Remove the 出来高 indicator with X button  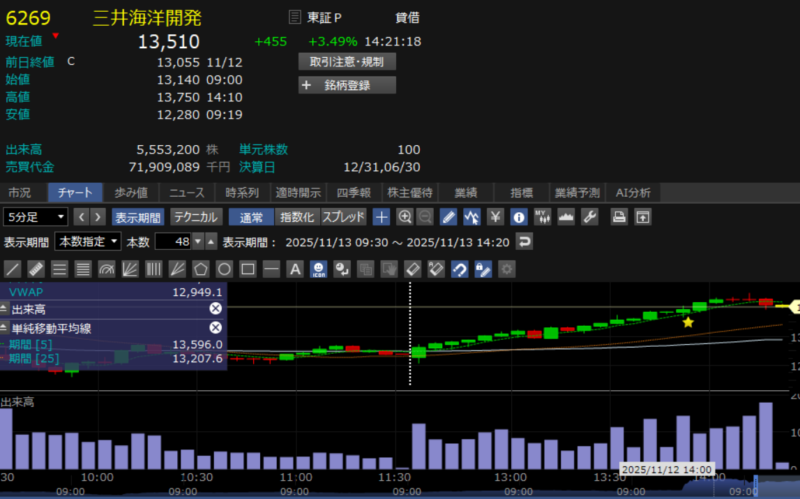coord(215,310)
